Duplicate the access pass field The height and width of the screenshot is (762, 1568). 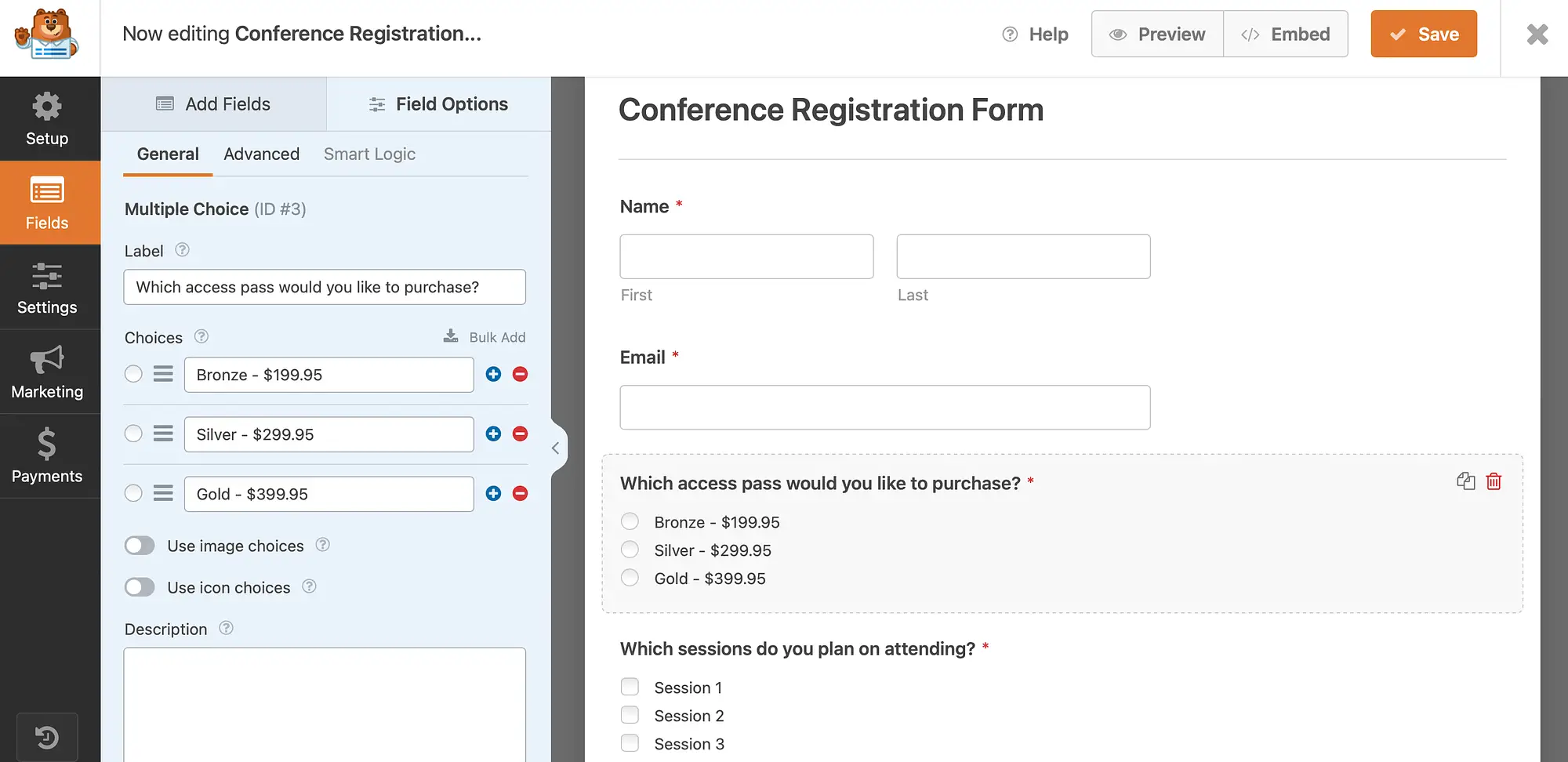[1465, 481]
